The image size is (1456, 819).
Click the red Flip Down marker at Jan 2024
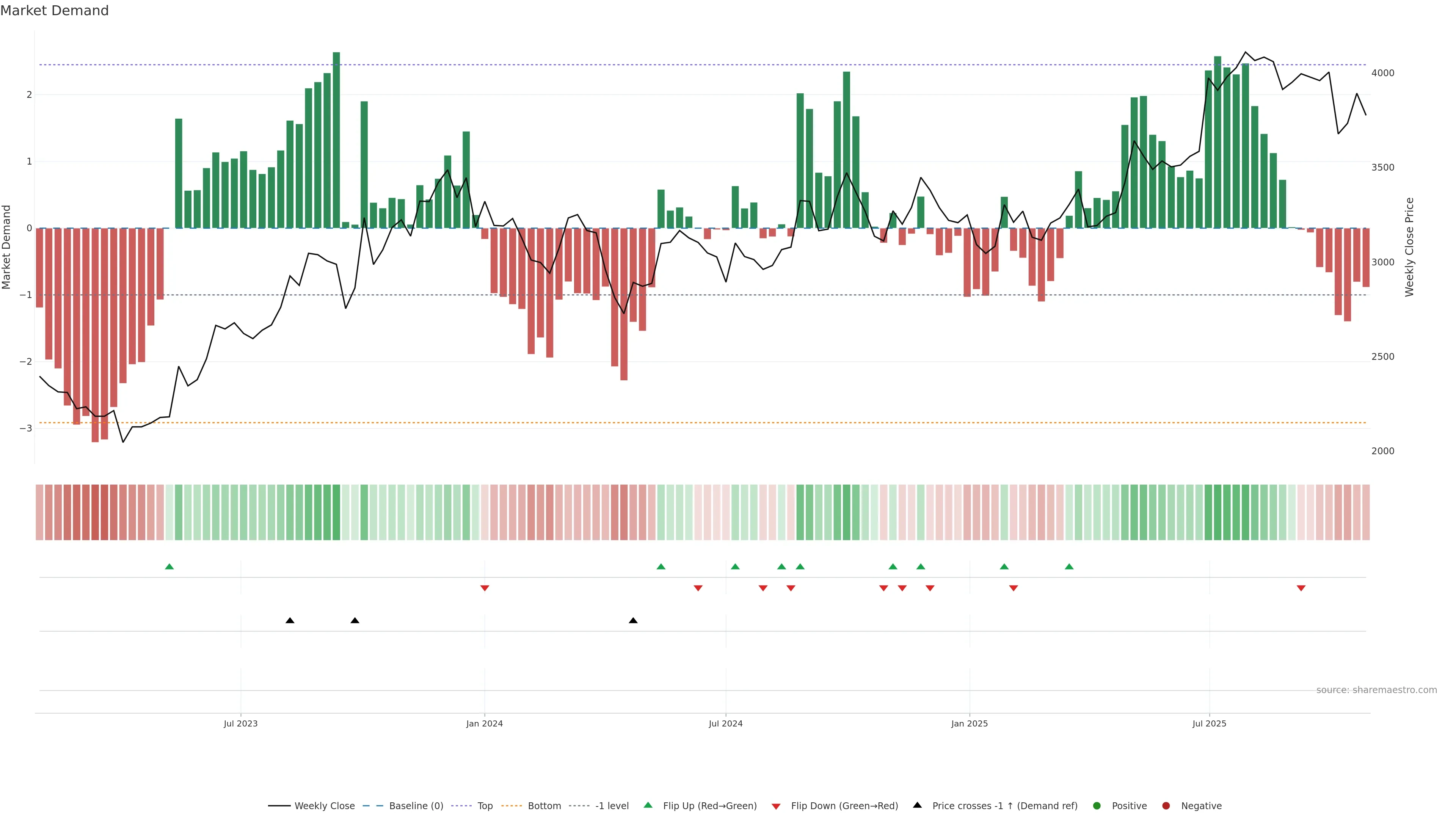point(485,588)
